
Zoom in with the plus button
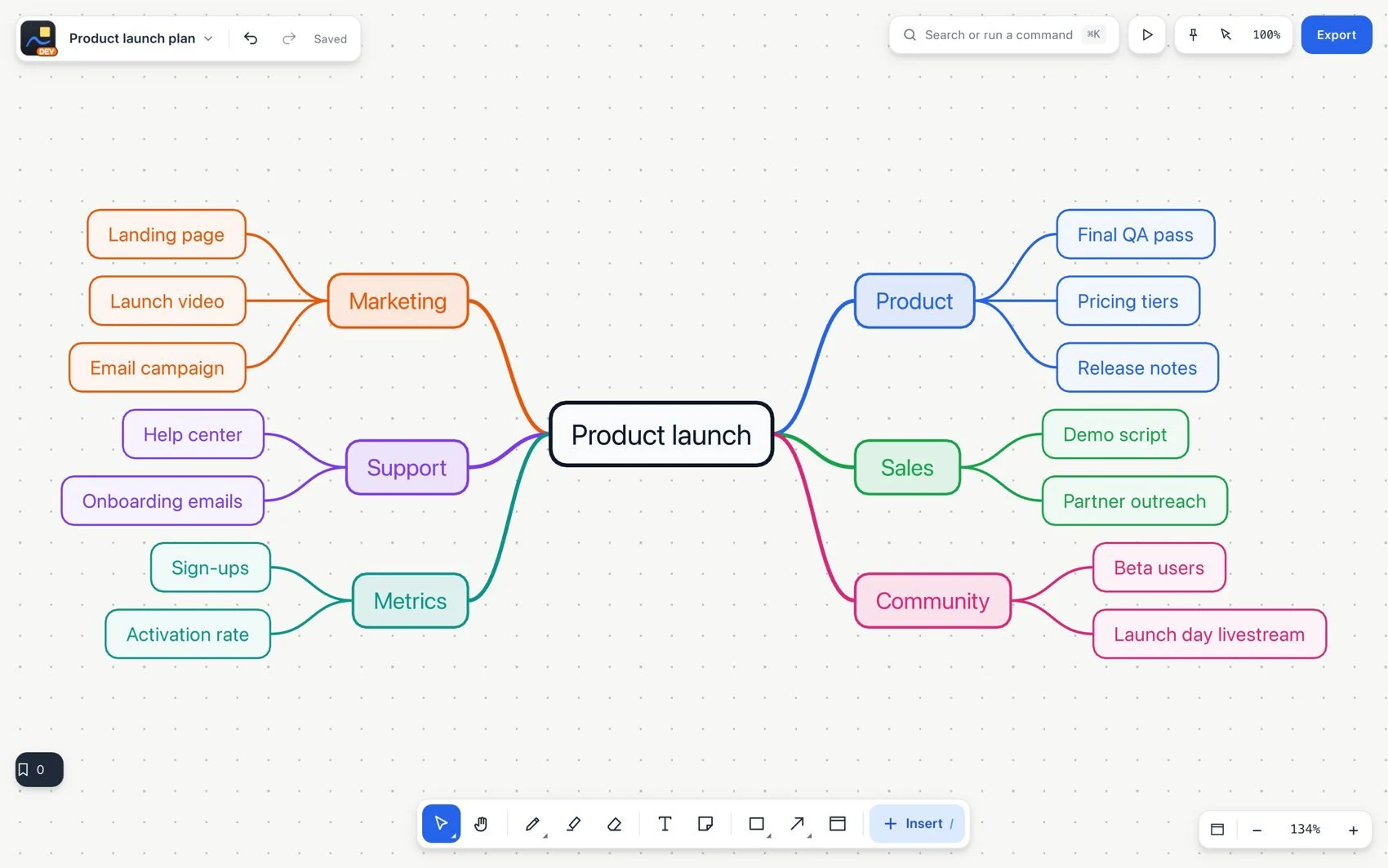pyautogui.click(x=1353, y=830)
